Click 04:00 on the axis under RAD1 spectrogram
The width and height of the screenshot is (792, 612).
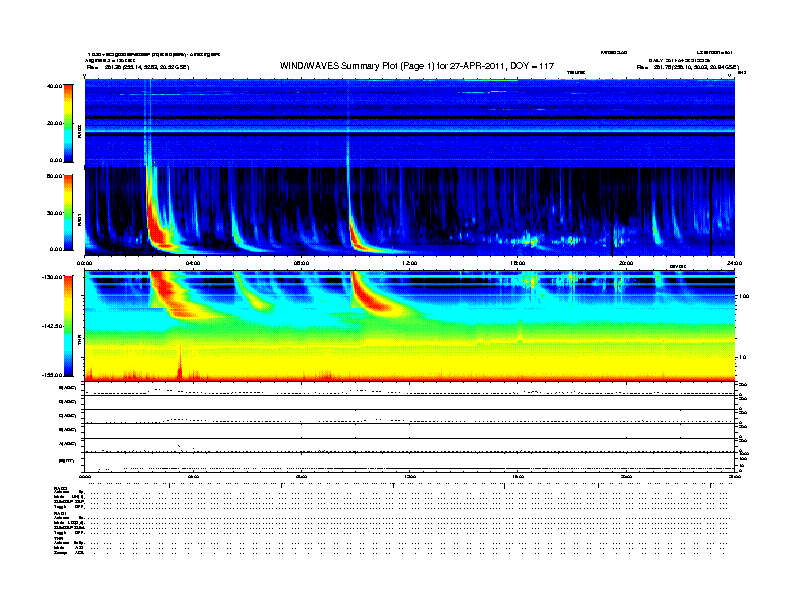tap(193, 263)
